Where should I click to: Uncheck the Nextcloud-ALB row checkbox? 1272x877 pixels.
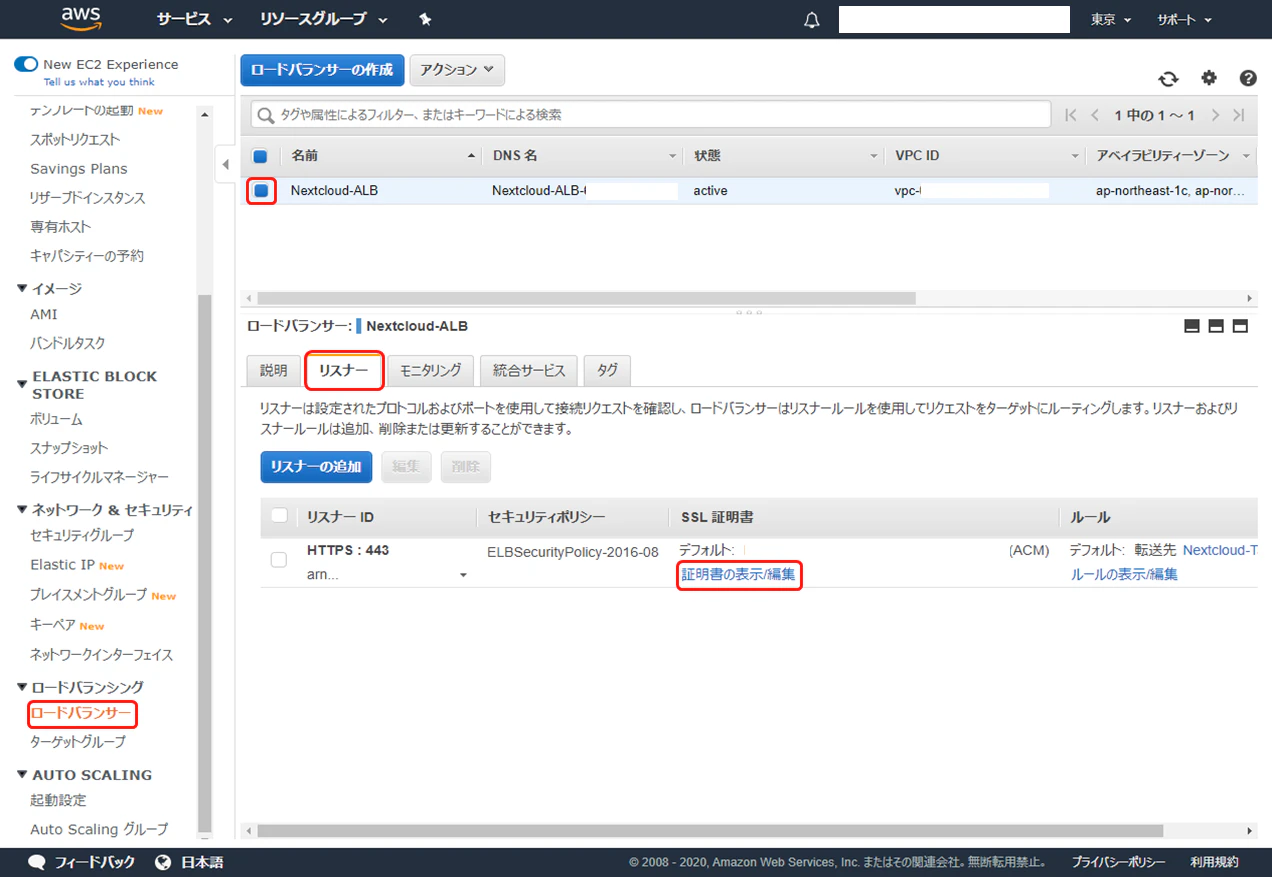[x=261, y=190]
